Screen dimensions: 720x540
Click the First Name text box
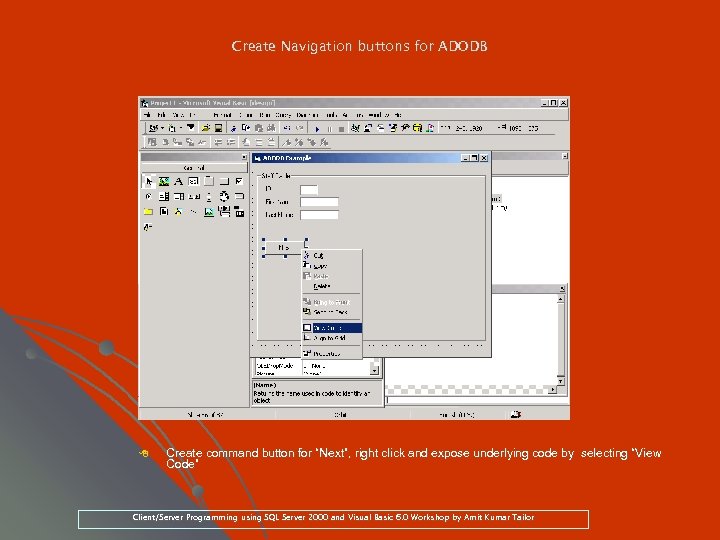[x=319, y=202]
